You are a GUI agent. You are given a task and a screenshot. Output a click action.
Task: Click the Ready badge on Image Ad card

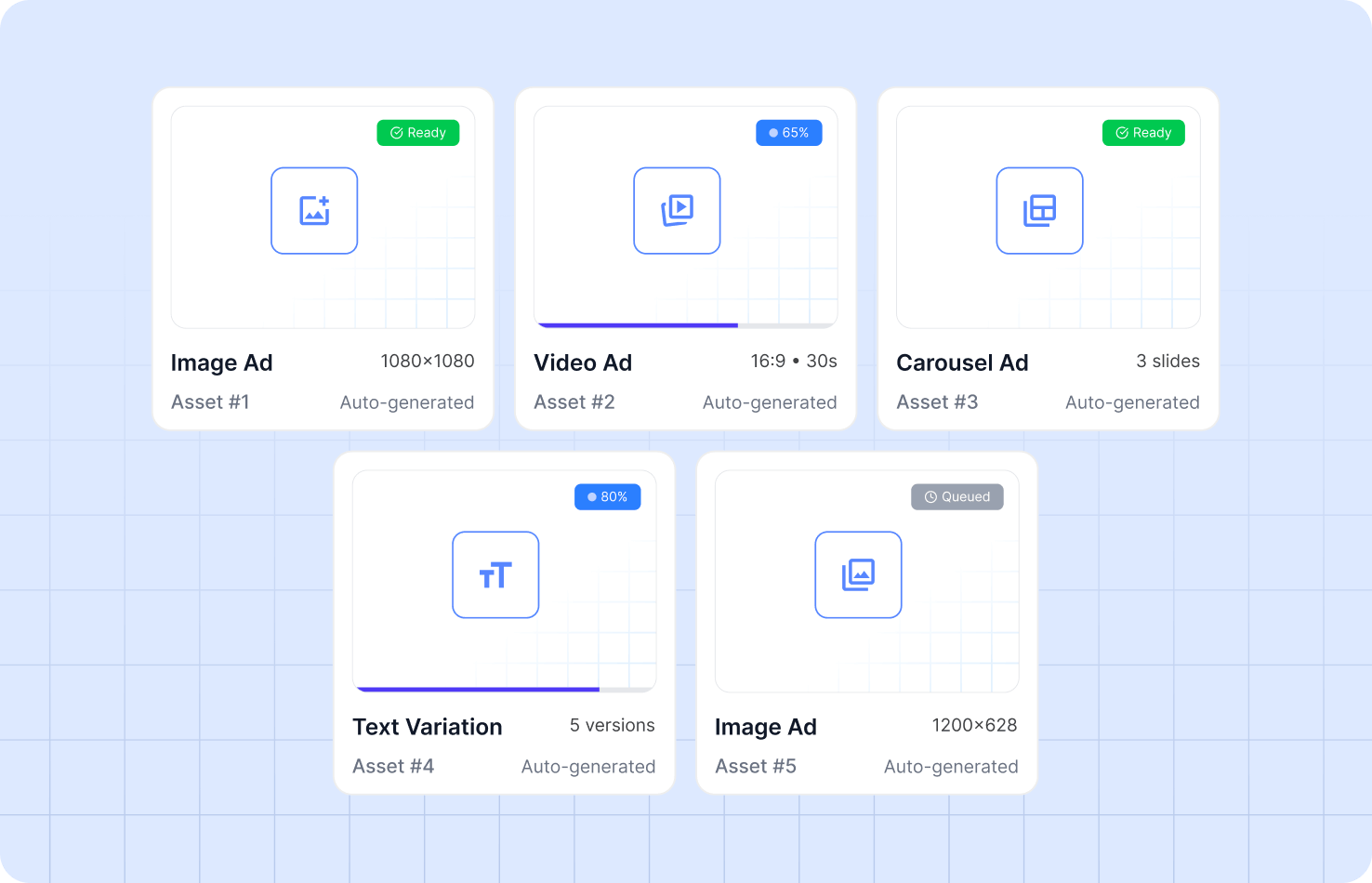tap(418, 133)
